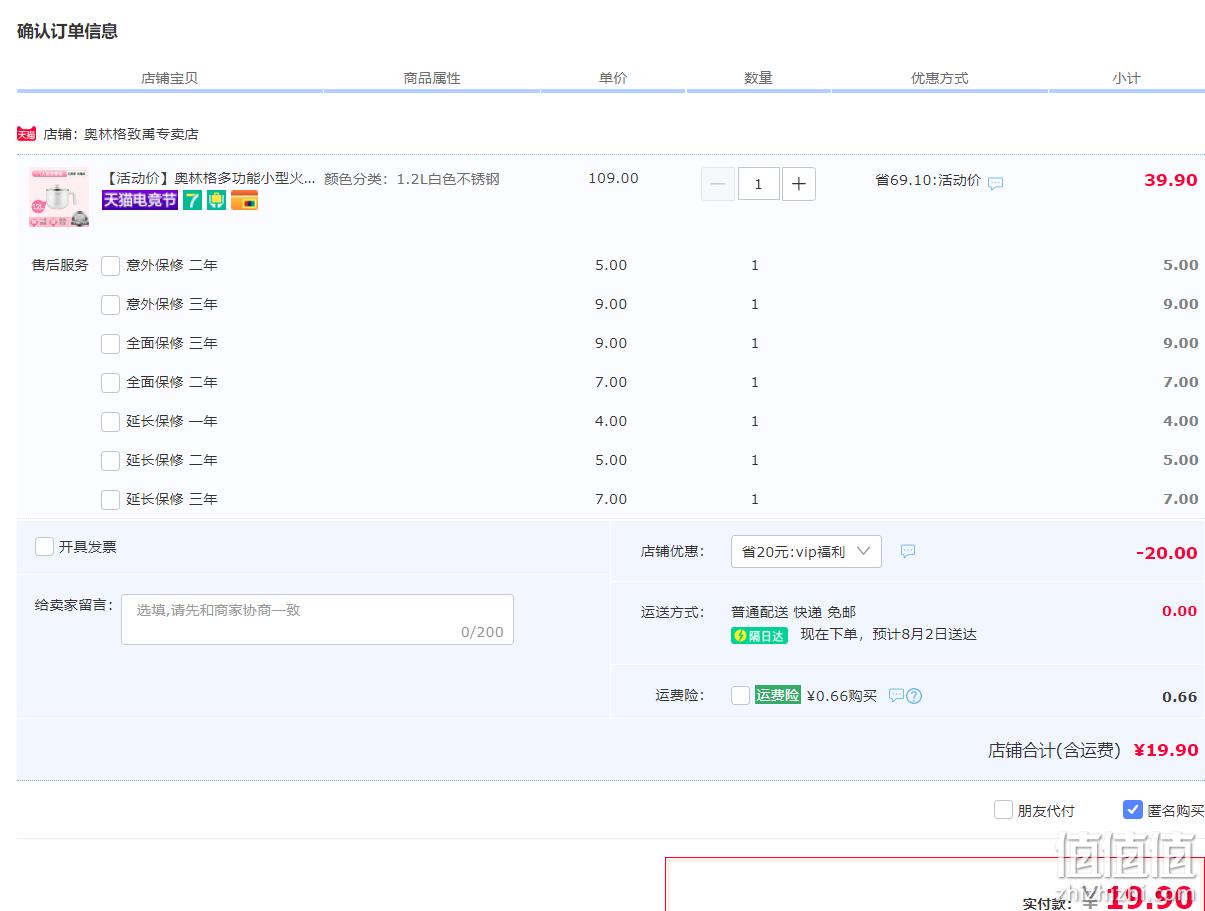Check the 朋友代付 friend pays option

point(1003,810)
